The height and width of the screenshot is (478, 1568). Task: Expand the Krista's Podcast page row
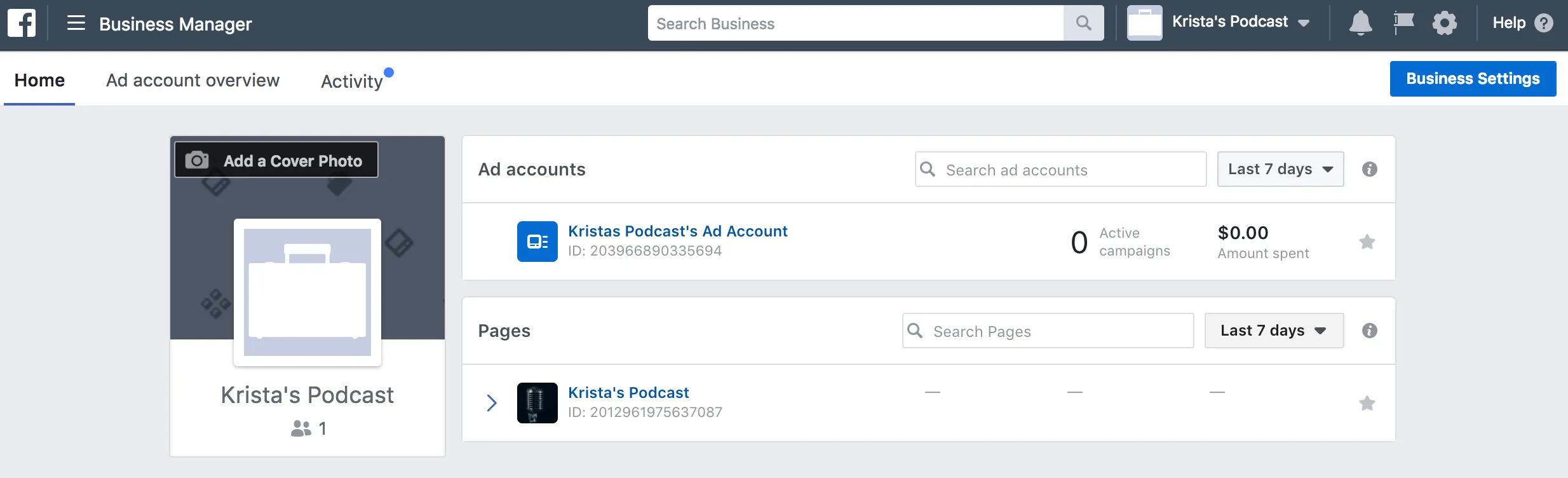click(491, 403)
